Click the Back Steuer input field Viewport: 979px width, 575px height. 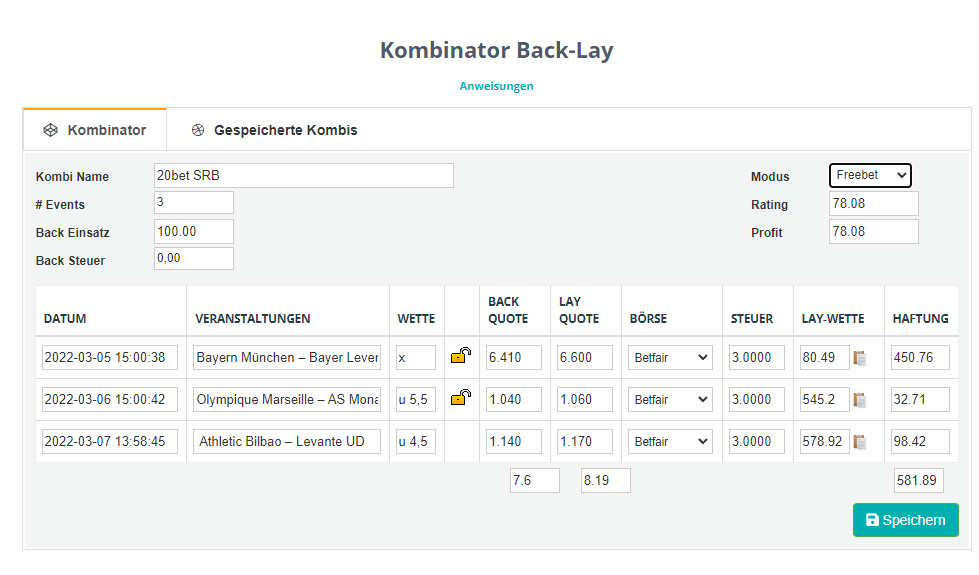pos(193,259)
